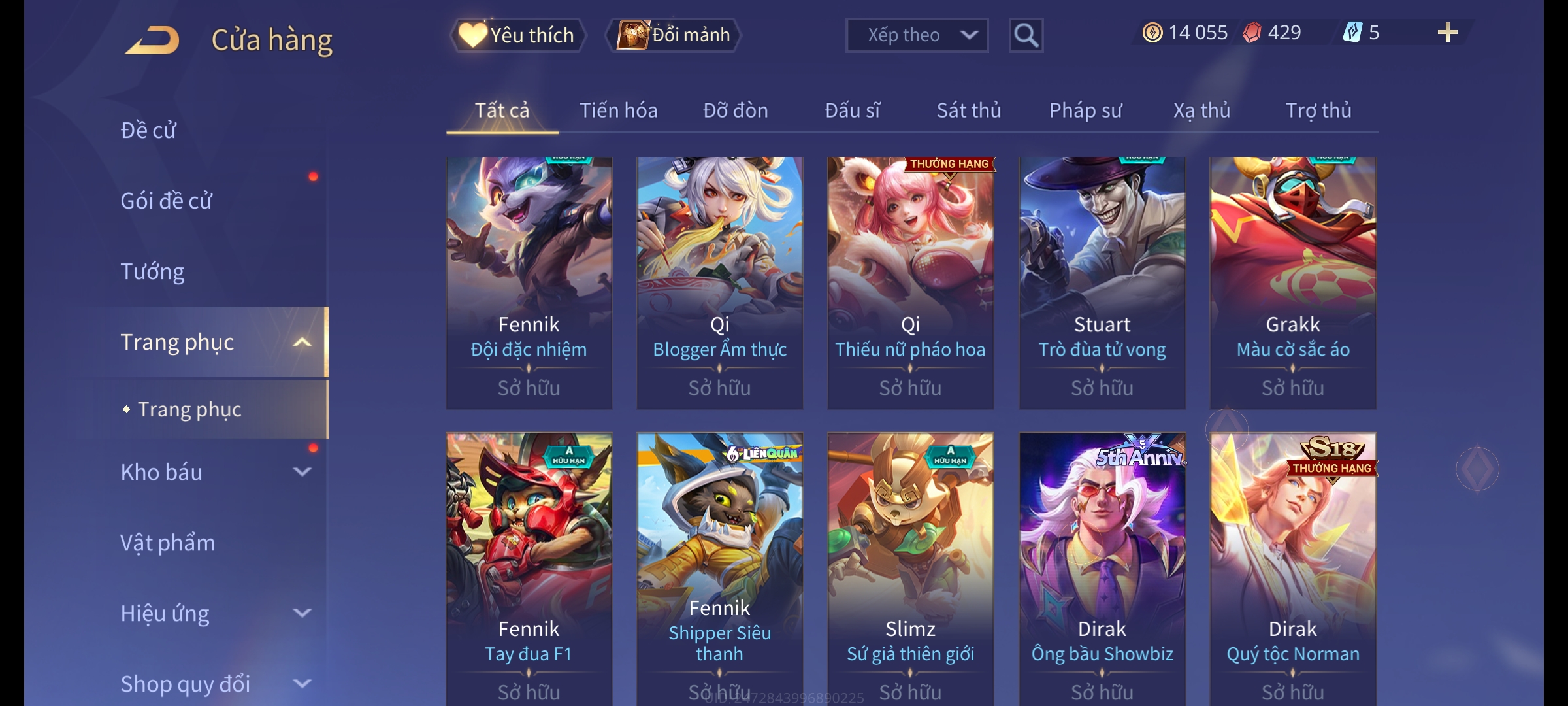Open Stuart Trò đùa tử vong skin card
This screenshot has width=1568, height=706.
coord(1102,283)
